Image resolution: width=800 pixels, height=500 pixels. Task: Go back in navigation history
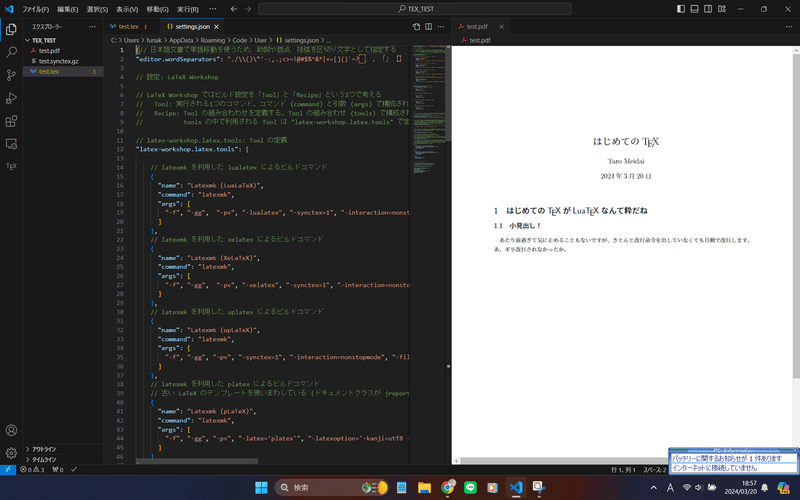pyautogui.click(x=234, y=9)
